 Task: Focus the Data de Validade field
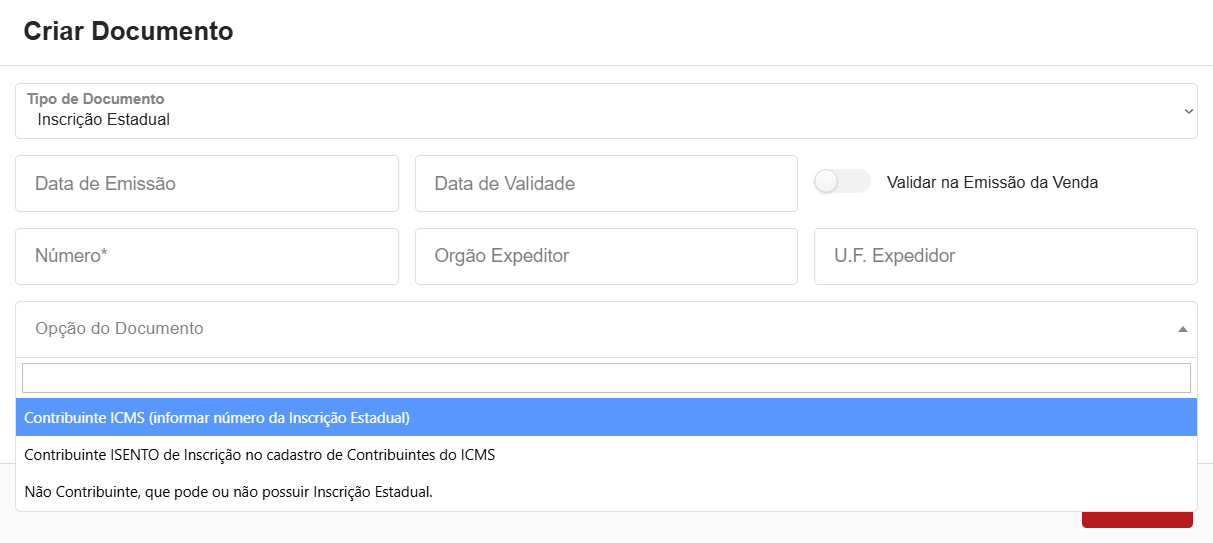tap(606, 184)
